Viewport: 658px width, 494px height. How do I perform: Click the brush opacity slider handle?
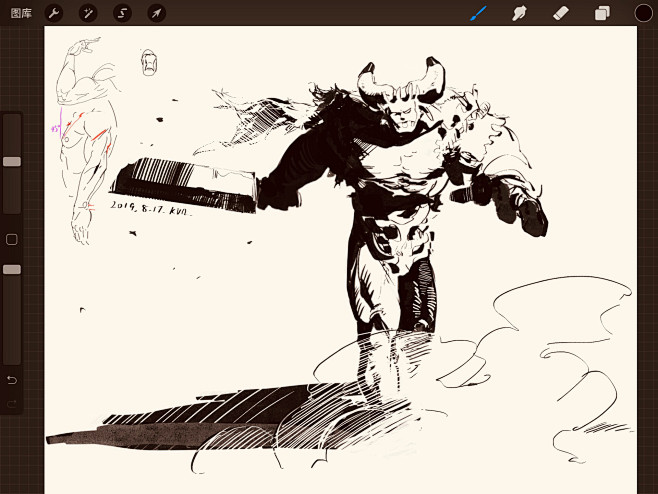[12, 269]
